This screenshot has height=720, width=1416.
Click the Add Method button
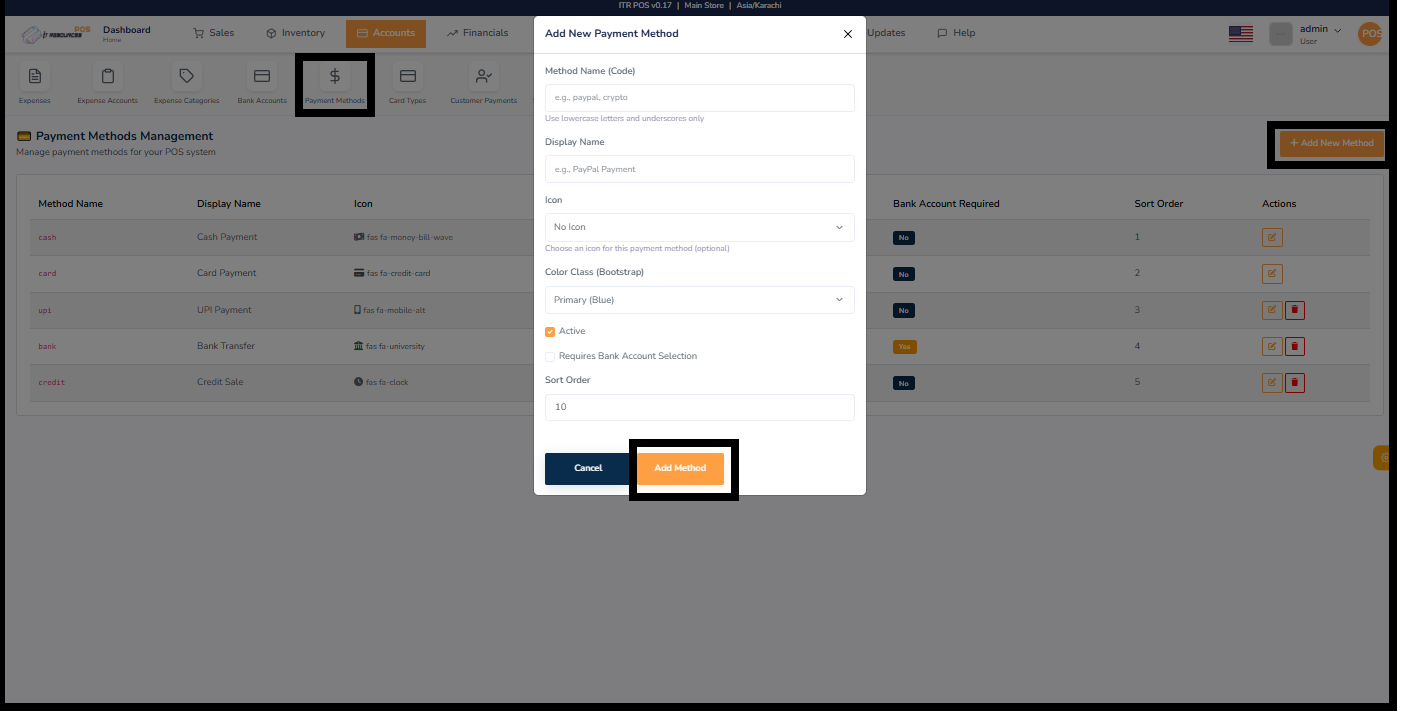pos(681,468)
